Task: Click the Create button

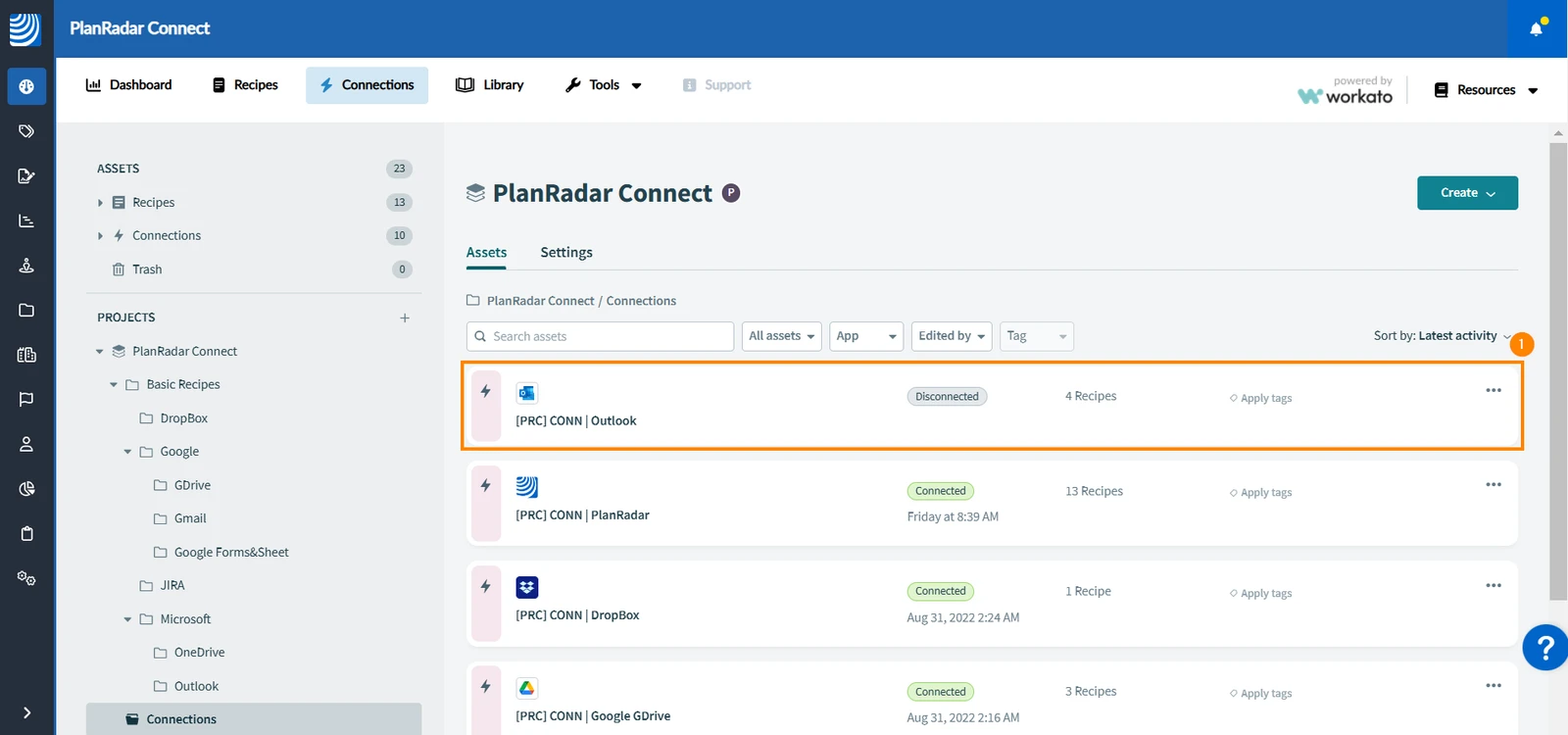Action: coord(1467,193)
